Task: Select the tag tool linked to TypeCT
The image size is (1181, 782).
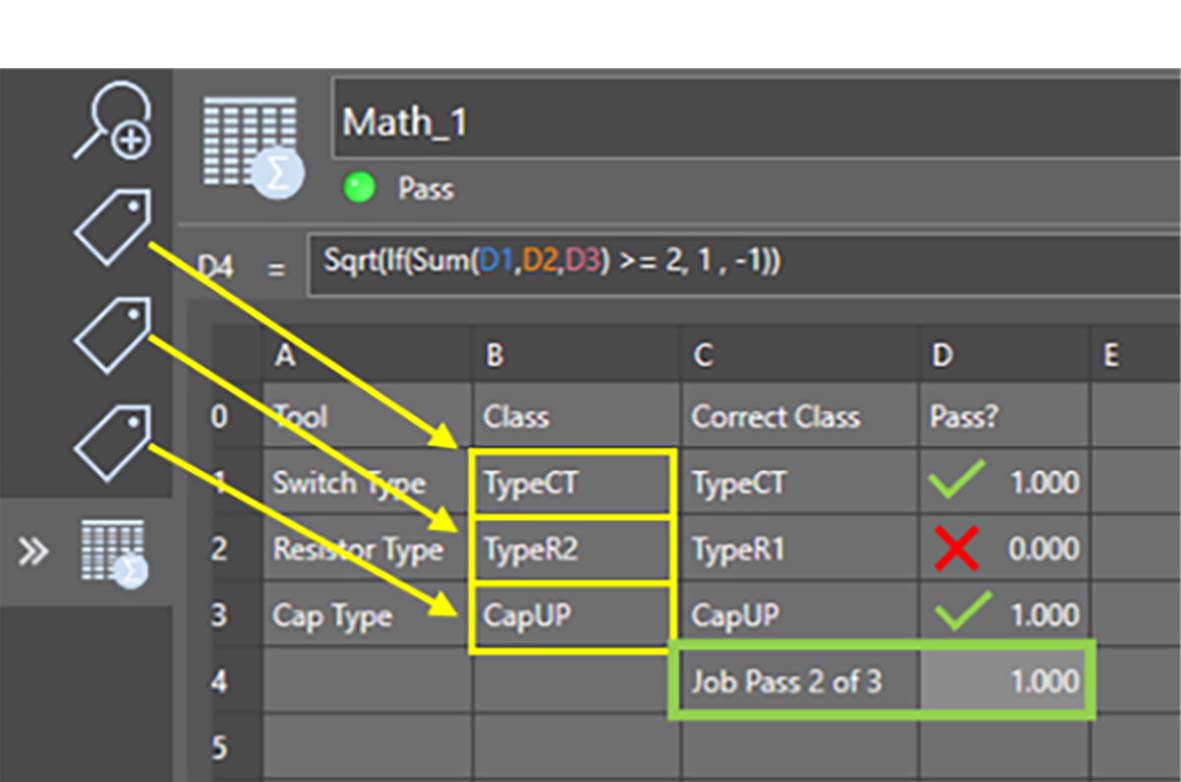Action: click(113, 228)
